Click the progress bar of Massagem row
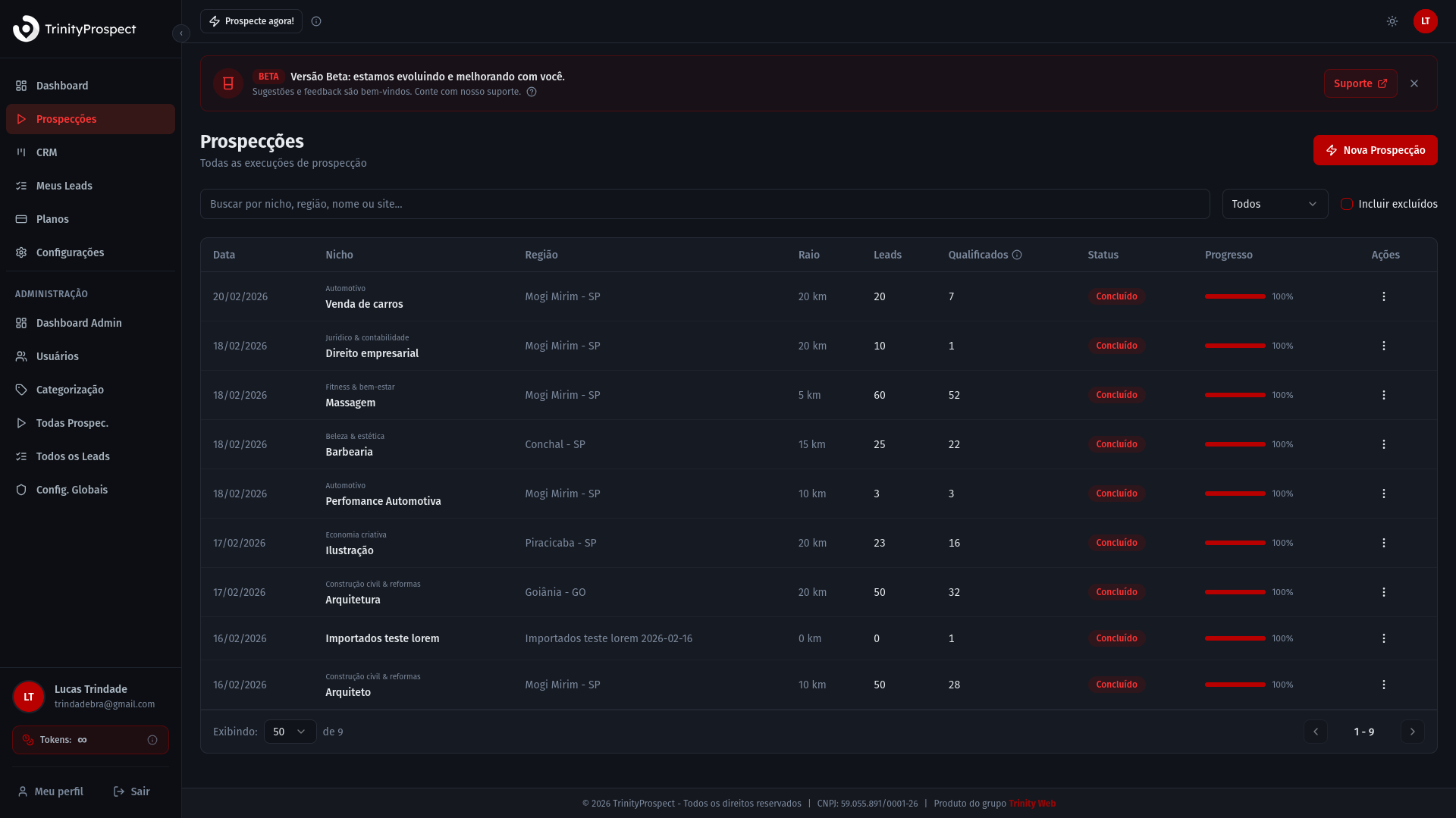This screenshot has height=818, width=1456. point(1235,395)
